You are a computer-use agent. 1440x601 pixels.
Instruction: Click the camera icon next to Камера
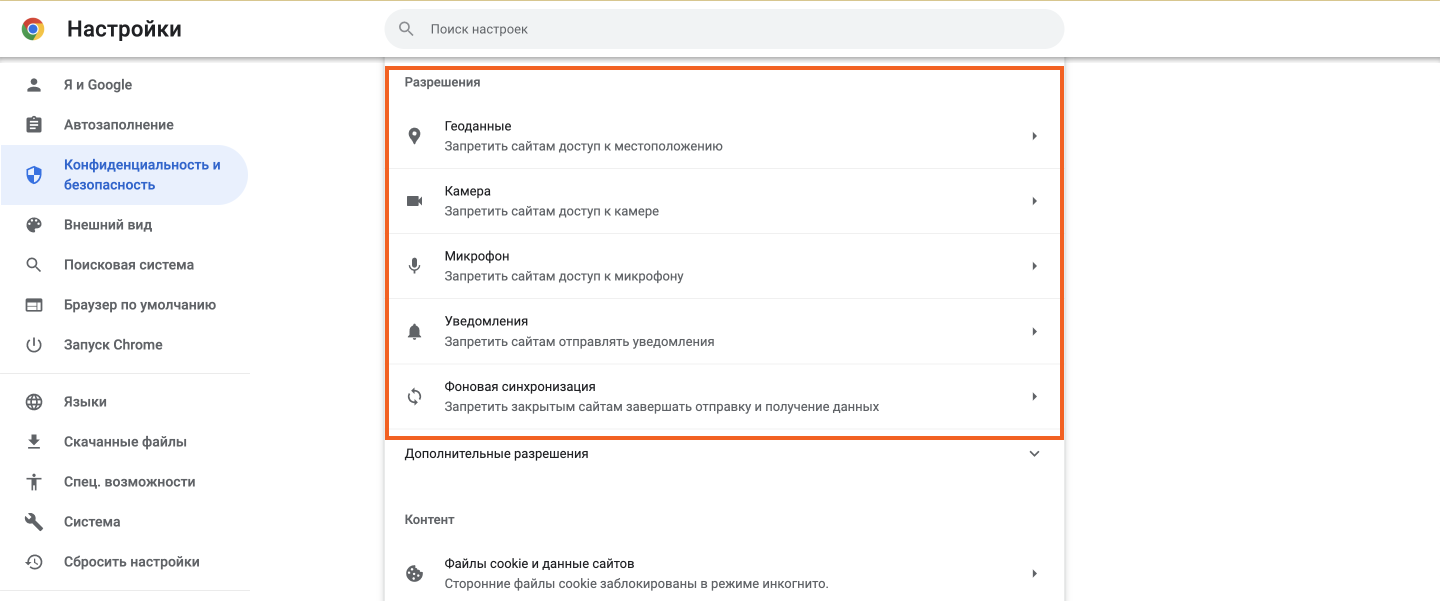click(415, 200)
